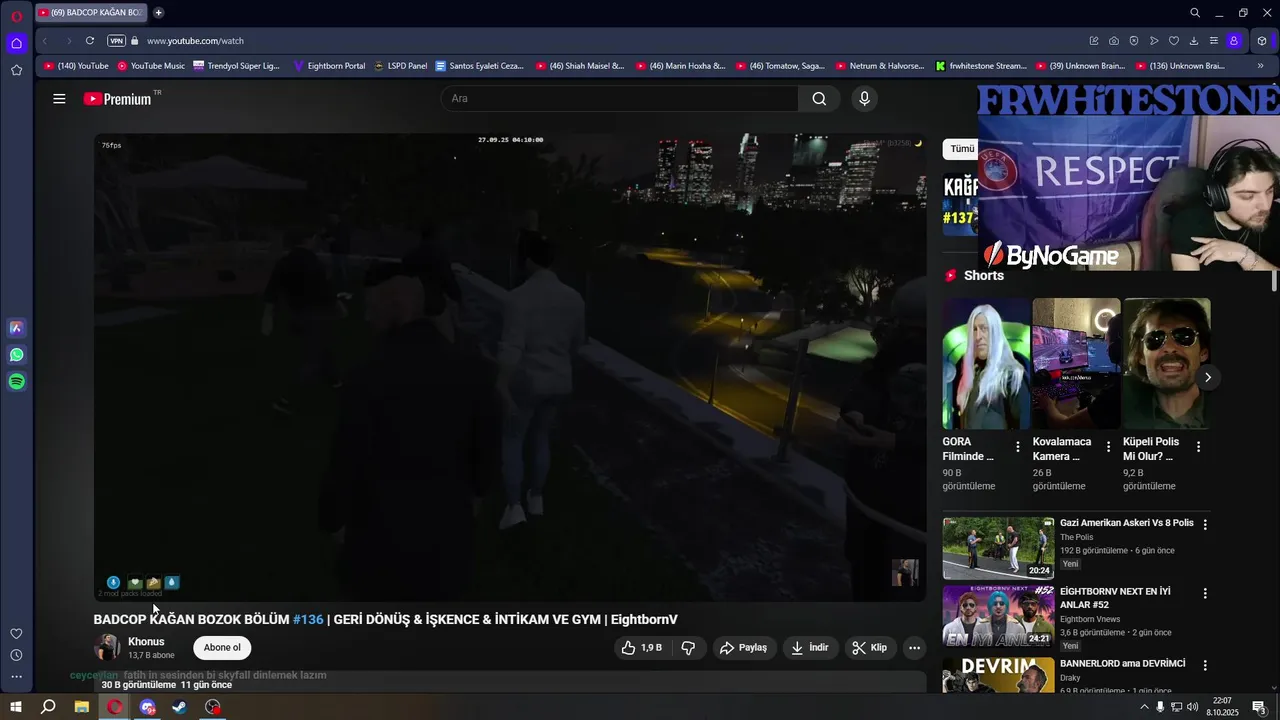Open the Gazi Amerikan Askeri video thumbnail
The image size is (1280, 720).
[x=998, y=548]
